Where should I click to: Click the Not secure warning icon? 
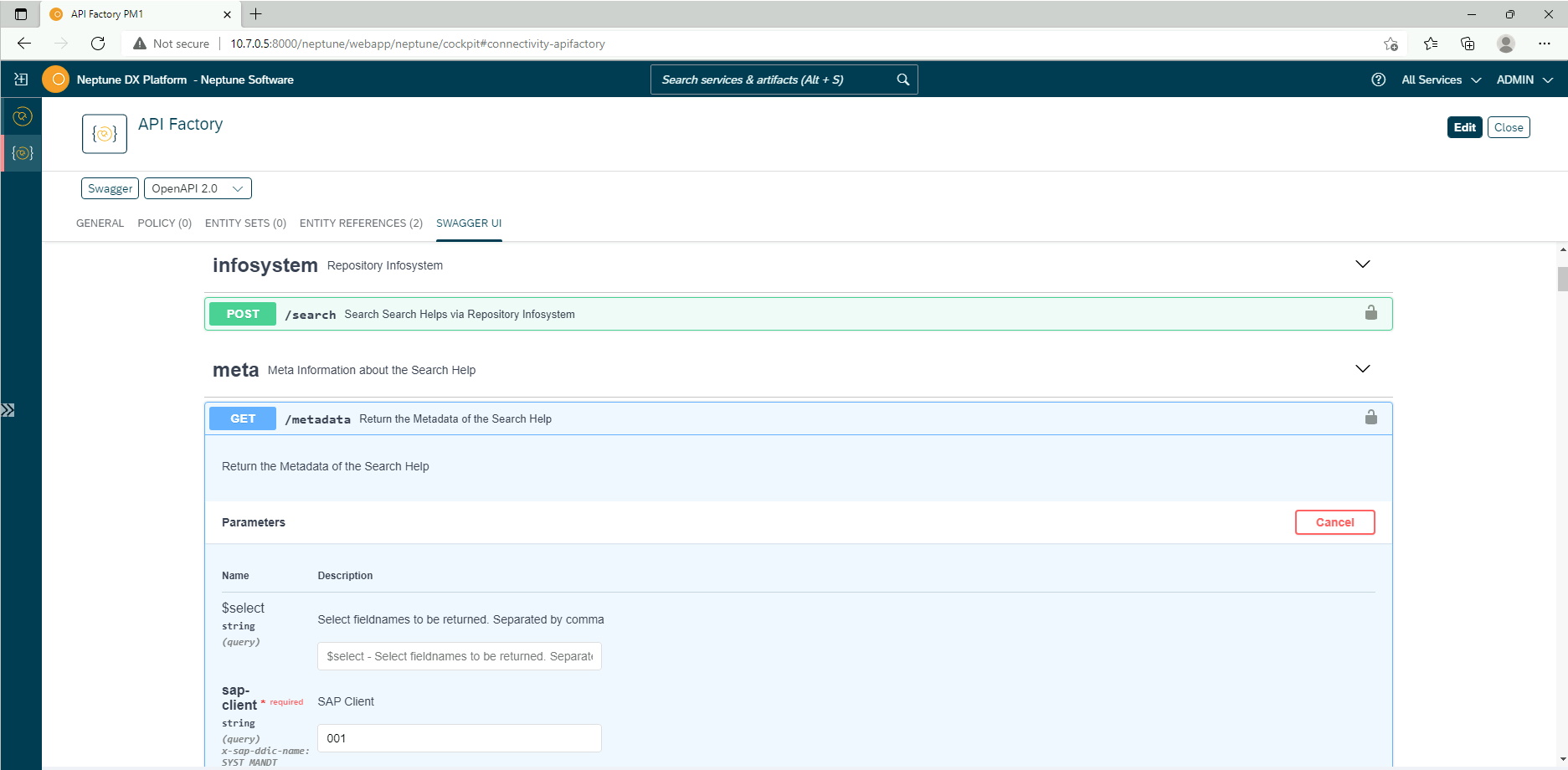coord(140,44)
